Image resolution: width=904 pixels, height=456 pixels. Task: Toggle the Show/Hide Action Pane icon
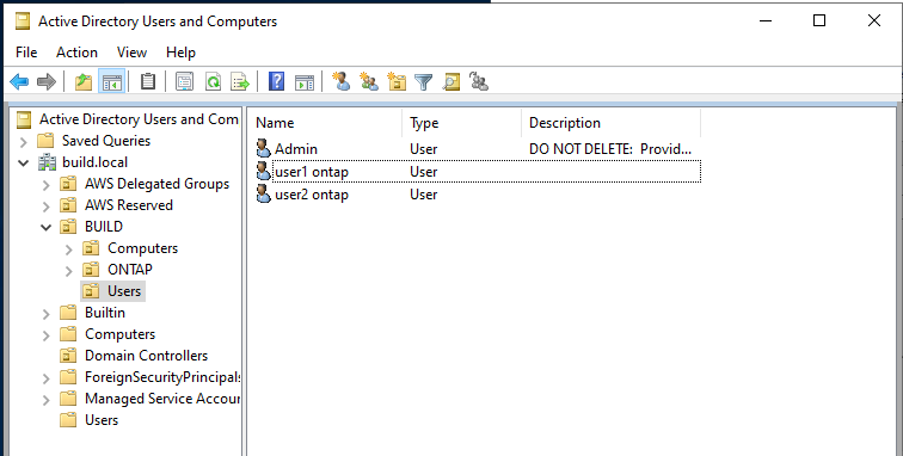click(304, 82)
